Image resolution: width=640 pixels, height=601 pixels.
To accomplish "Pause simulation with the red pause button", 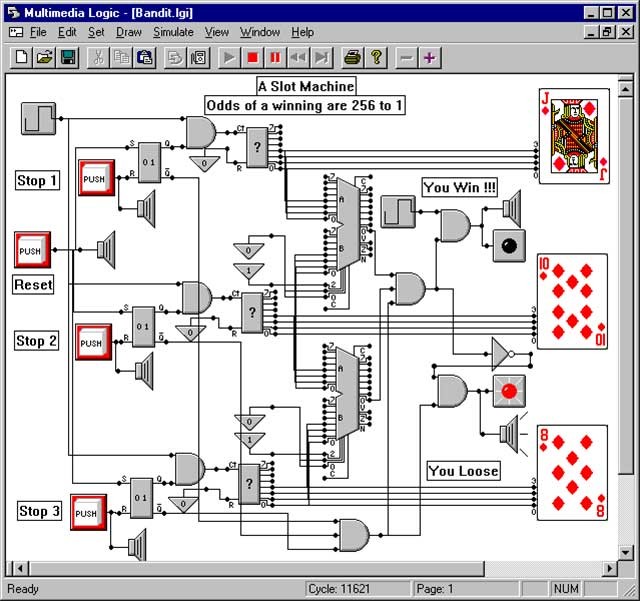I will click(275, 57).
